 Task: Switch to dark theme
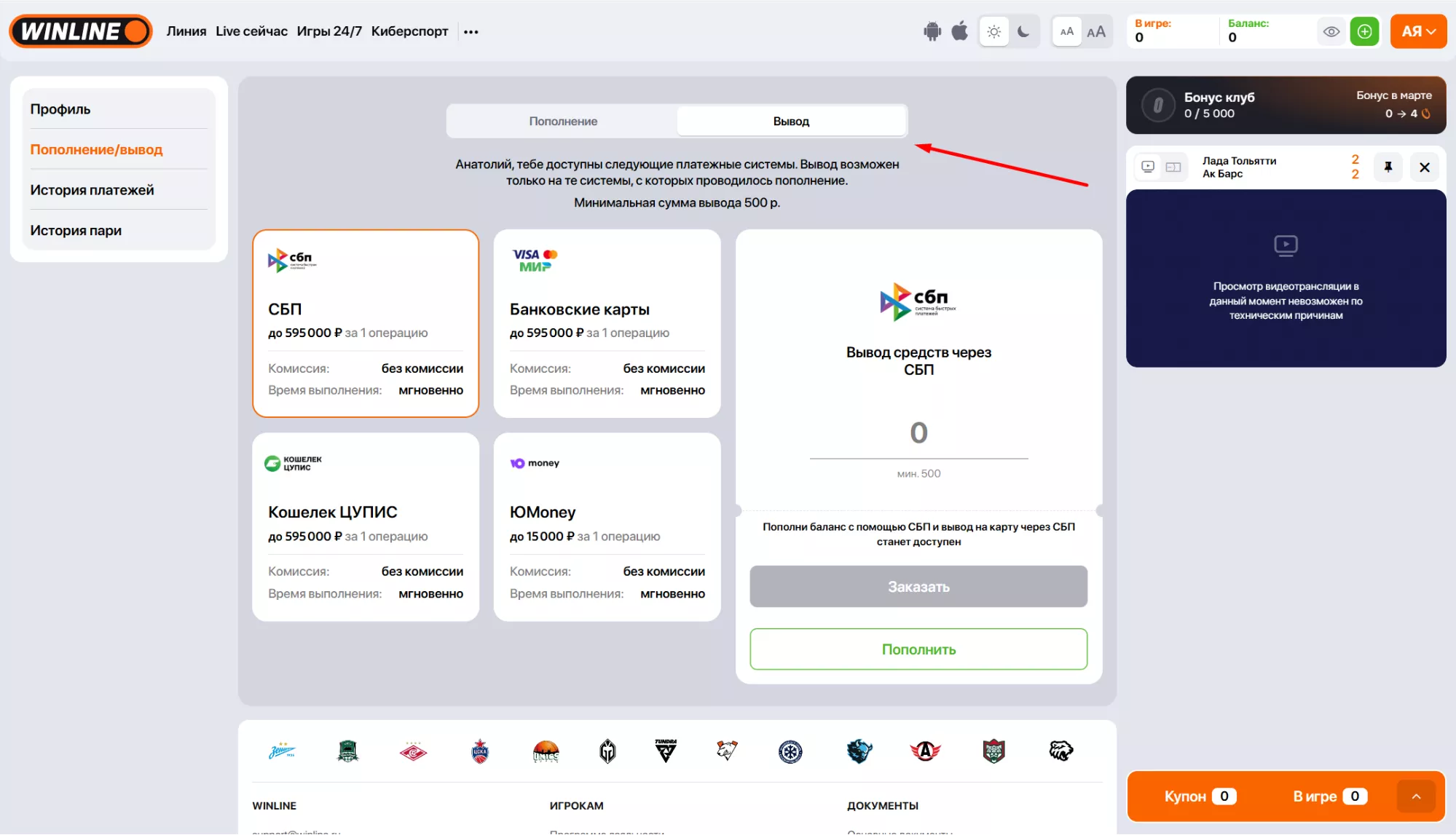coord(1023,31)
